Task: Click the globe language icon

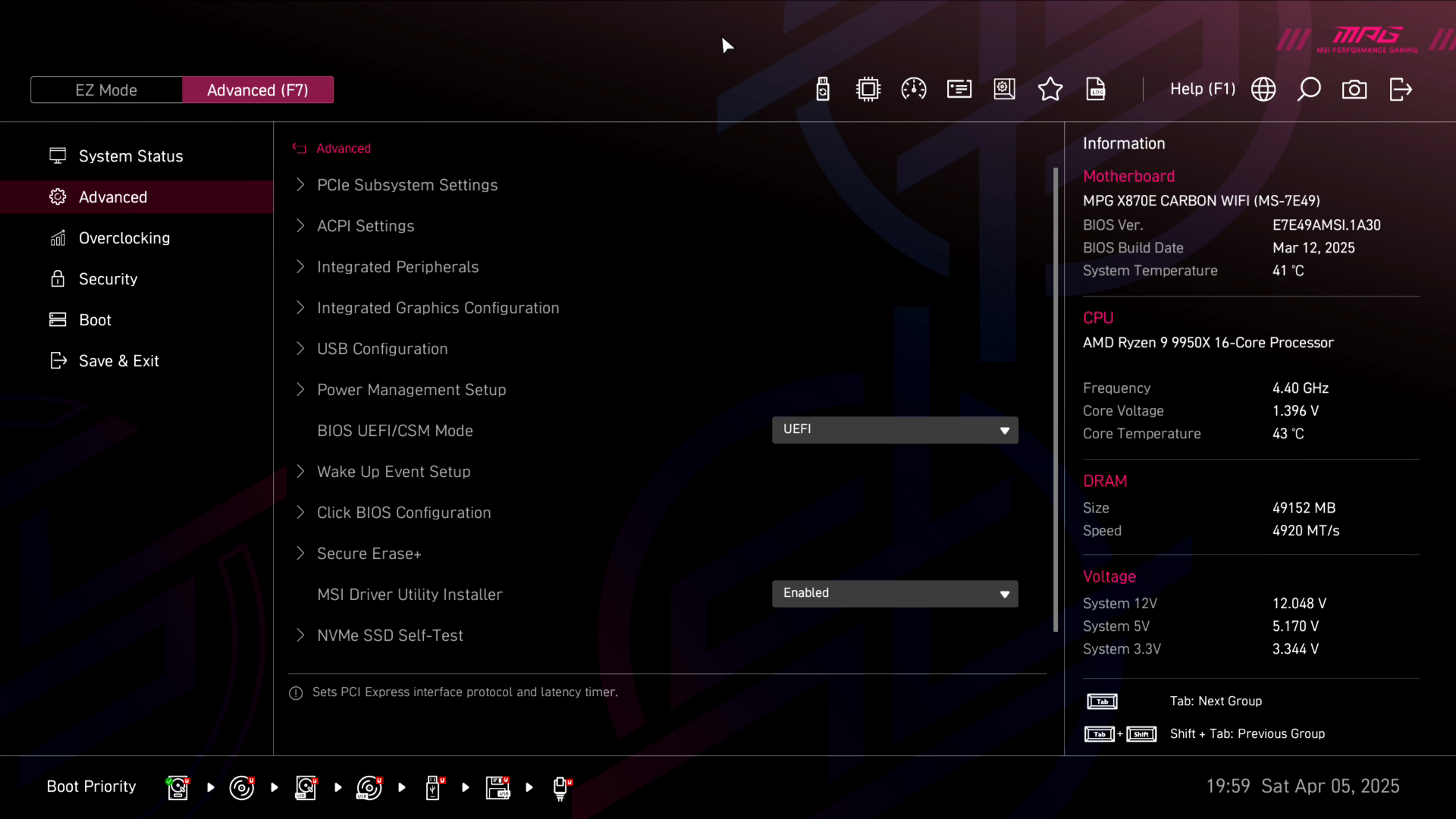Action: tap(1263, 89)
